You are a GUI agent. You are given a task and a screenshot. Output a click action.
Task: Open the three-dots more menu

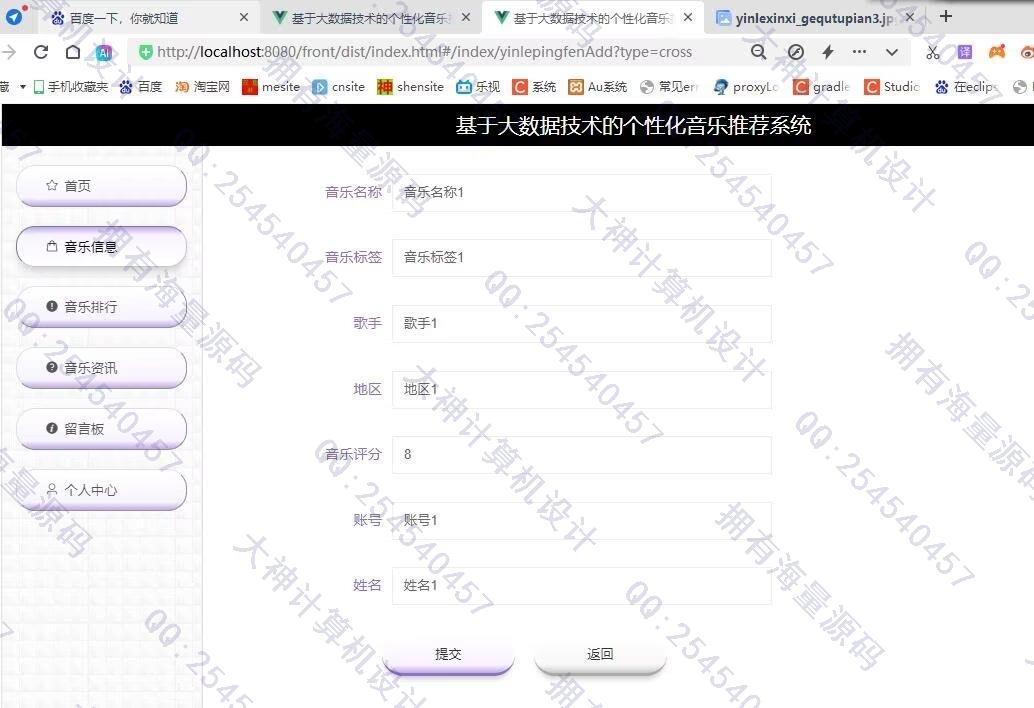coord(859,51)
